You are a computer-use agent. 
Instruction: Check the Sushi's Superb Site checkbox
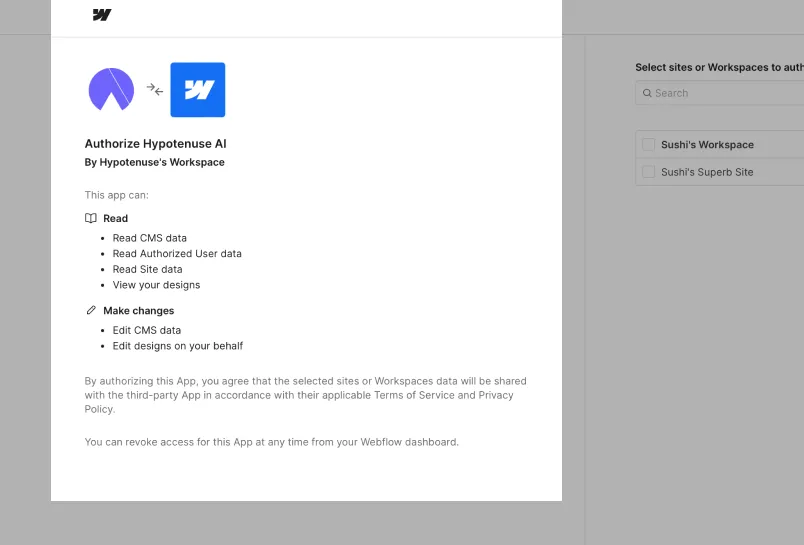[649, 172]
